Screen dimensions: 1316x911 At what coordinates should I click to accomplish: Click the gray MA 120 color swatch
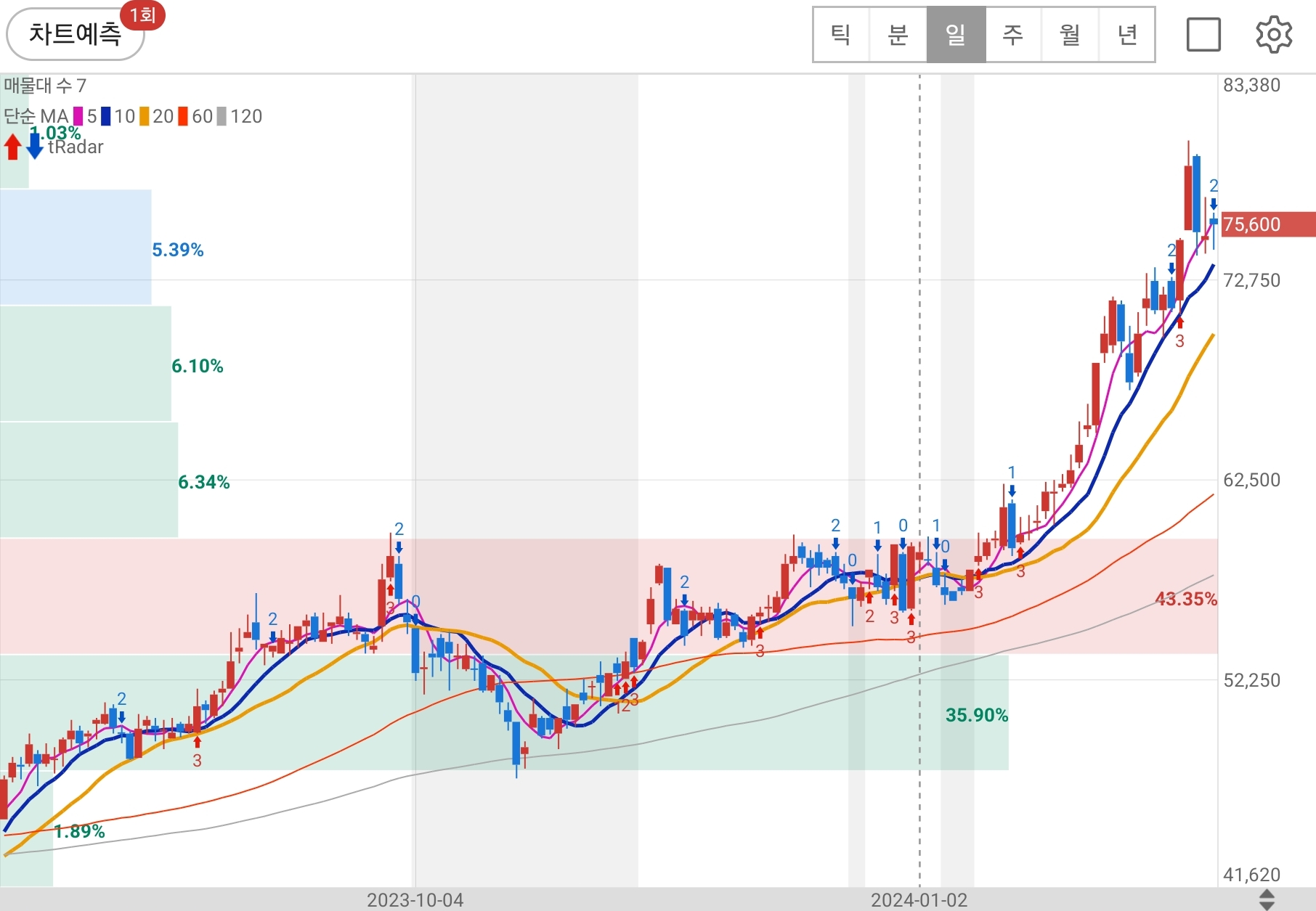tap(222, 116)
